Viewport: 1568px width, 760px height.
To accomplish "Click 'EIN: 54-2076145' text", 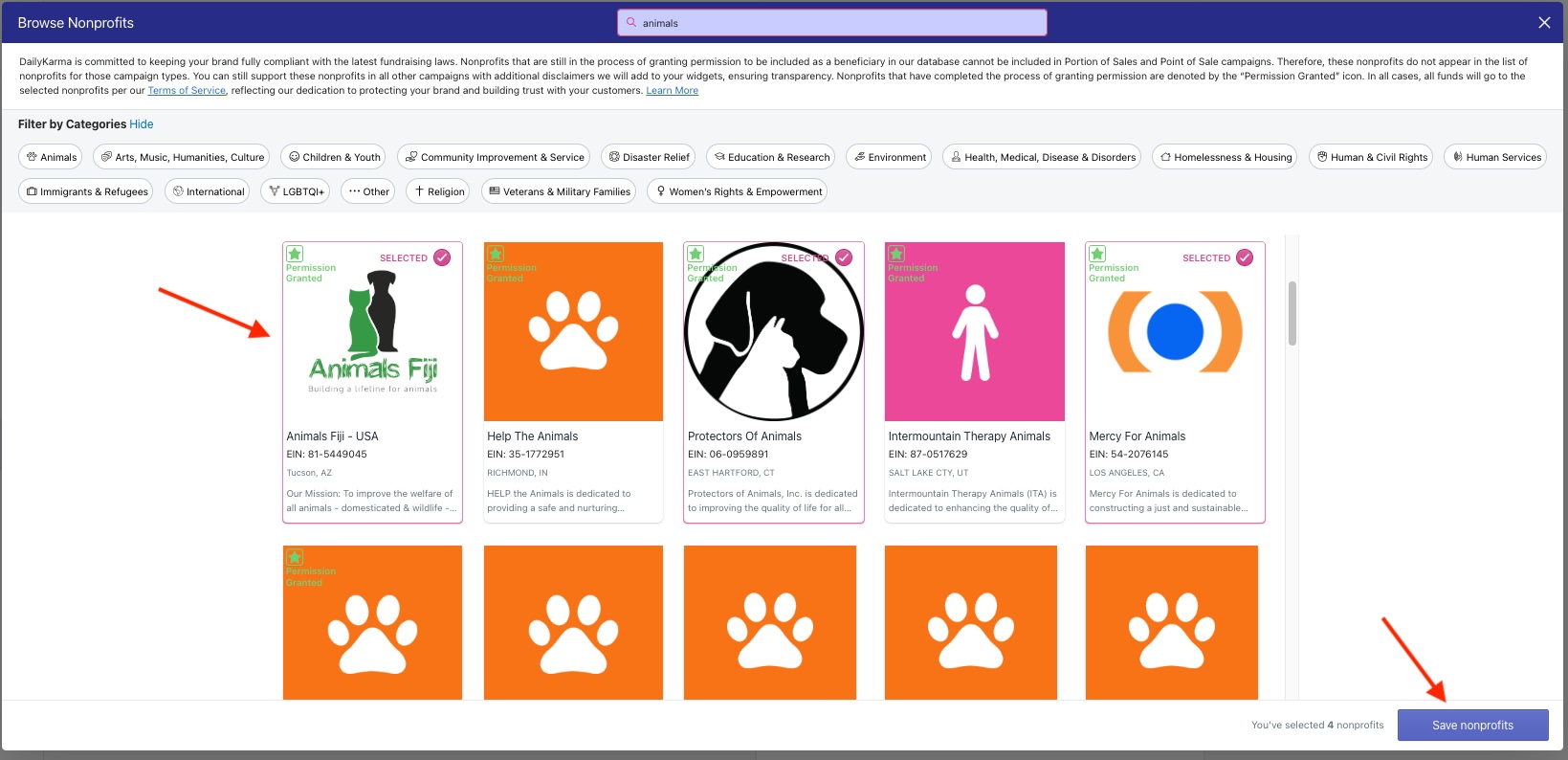I will click(x=1129, y=455).
